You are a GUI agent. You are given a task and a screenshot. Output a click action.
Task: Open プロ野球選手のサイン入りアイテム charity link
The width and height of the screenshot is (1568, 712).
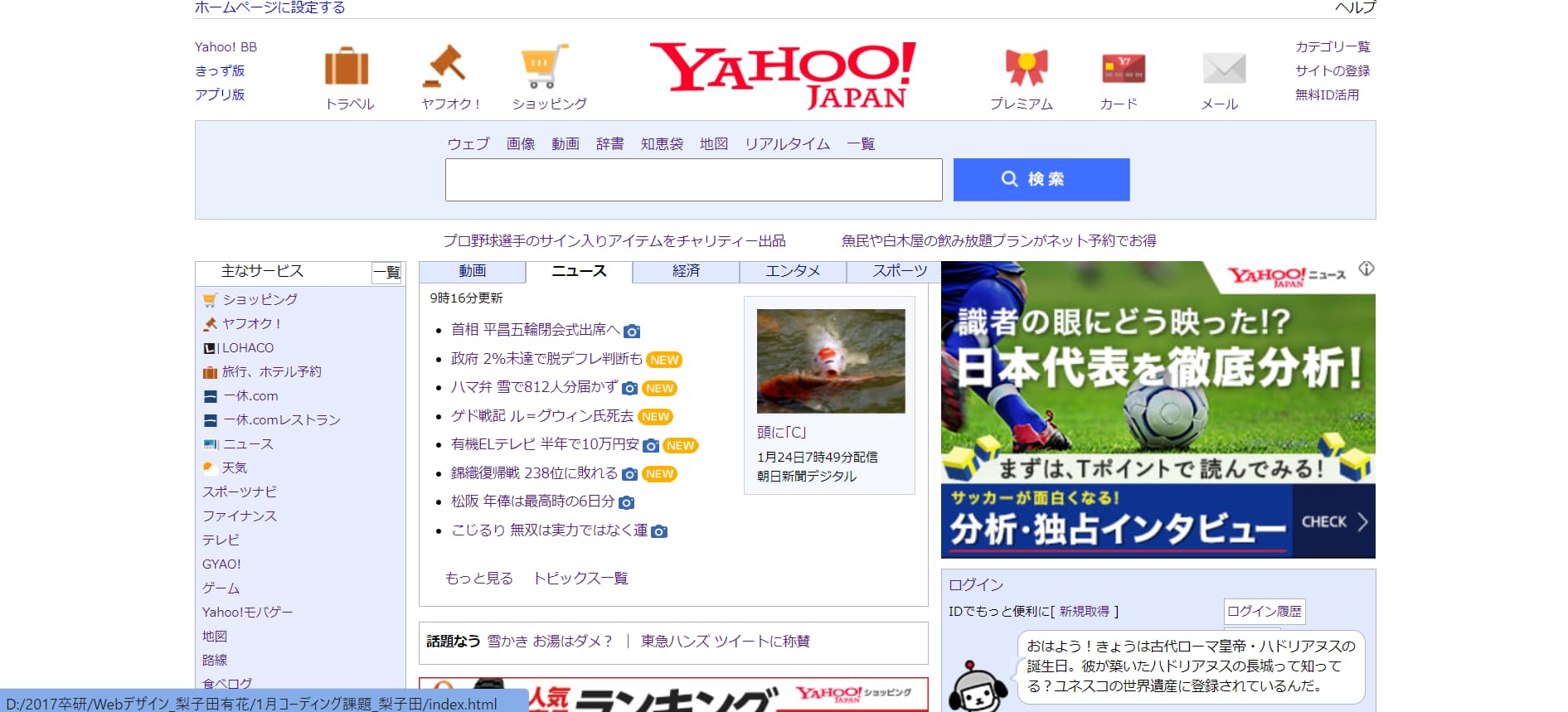(x=614, y=241)
